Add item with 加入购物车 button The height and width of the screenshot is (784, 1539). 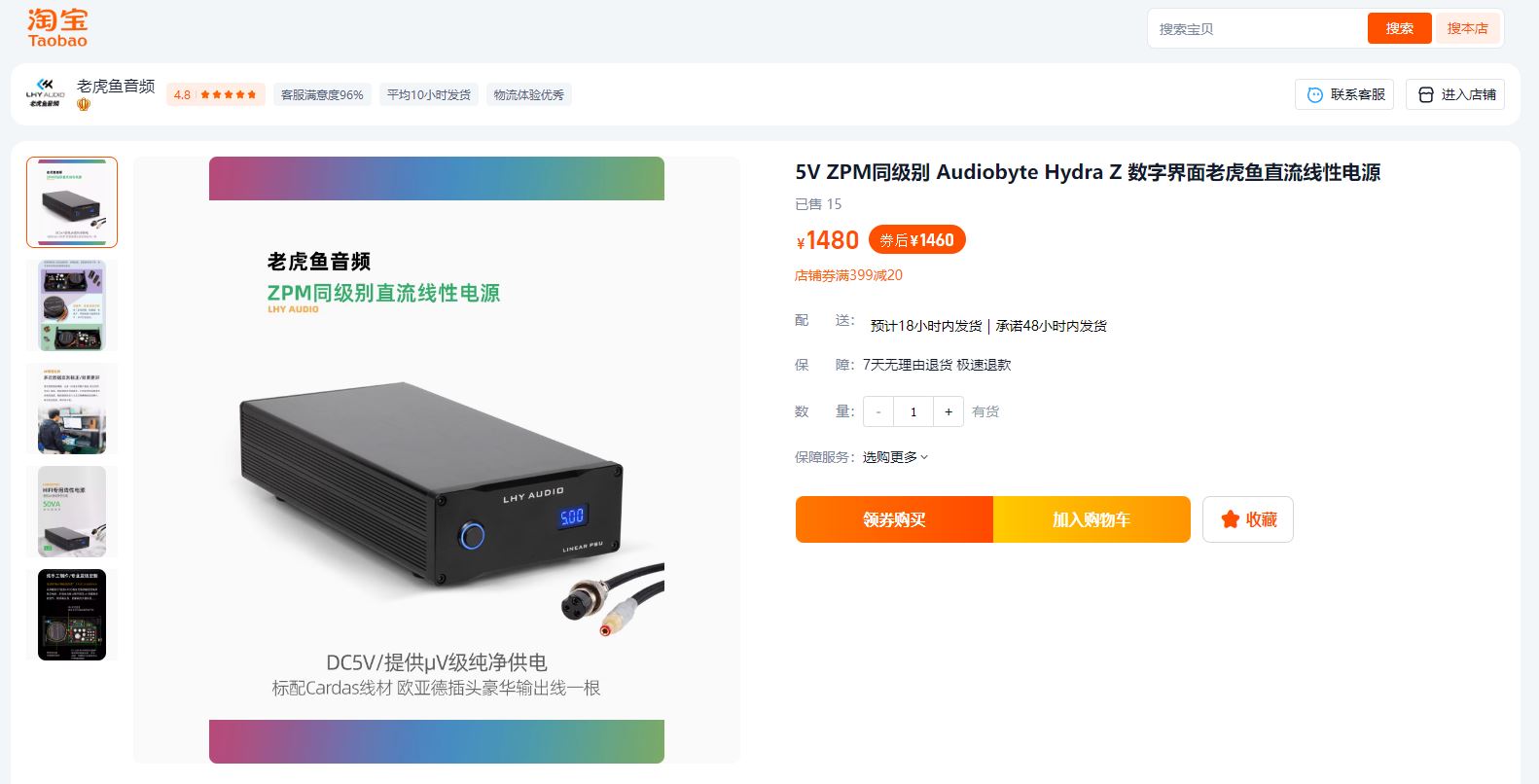(x=1092, y=519)
